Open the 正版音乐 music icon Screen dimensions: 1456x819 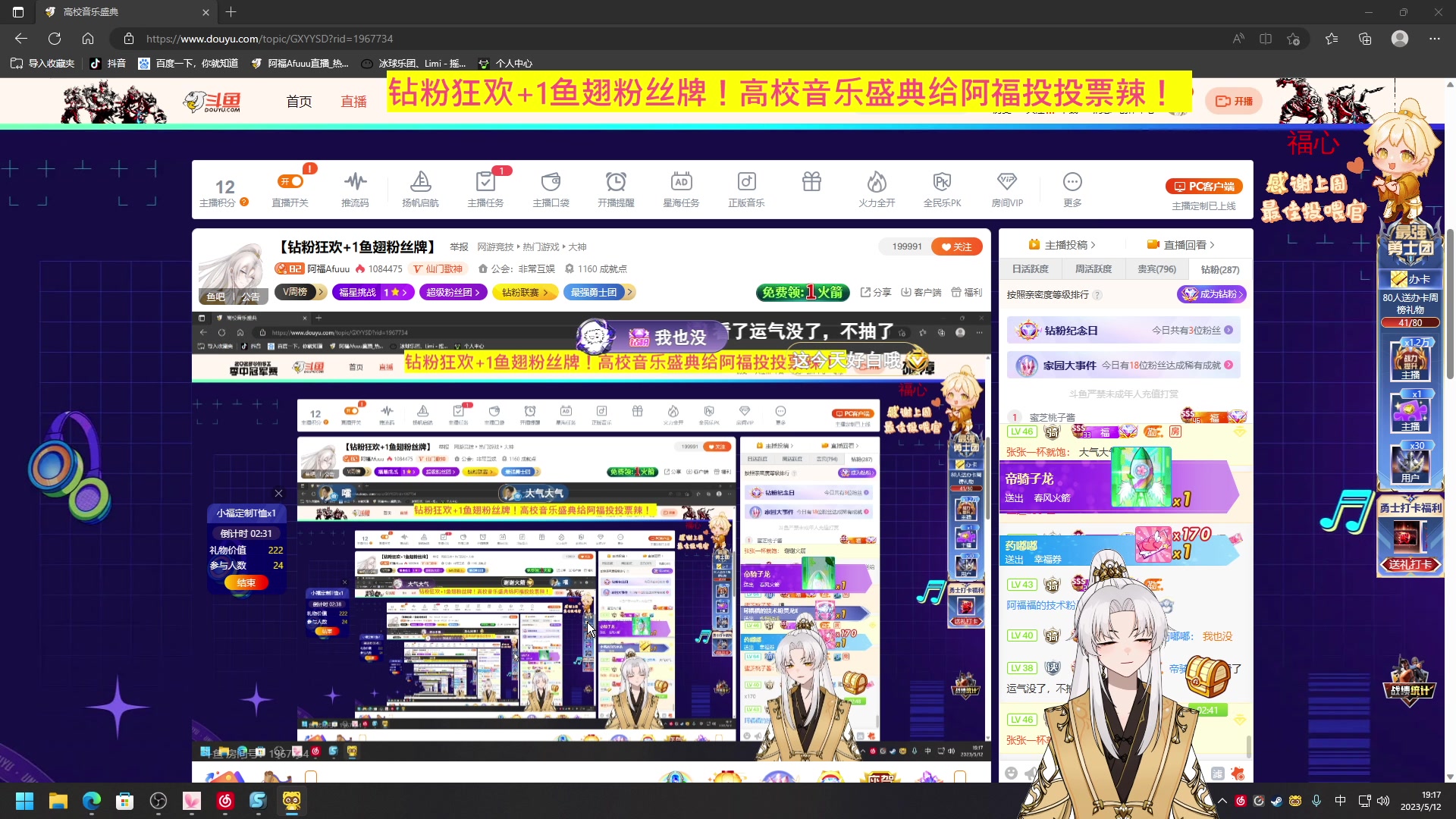pos(746,189)
